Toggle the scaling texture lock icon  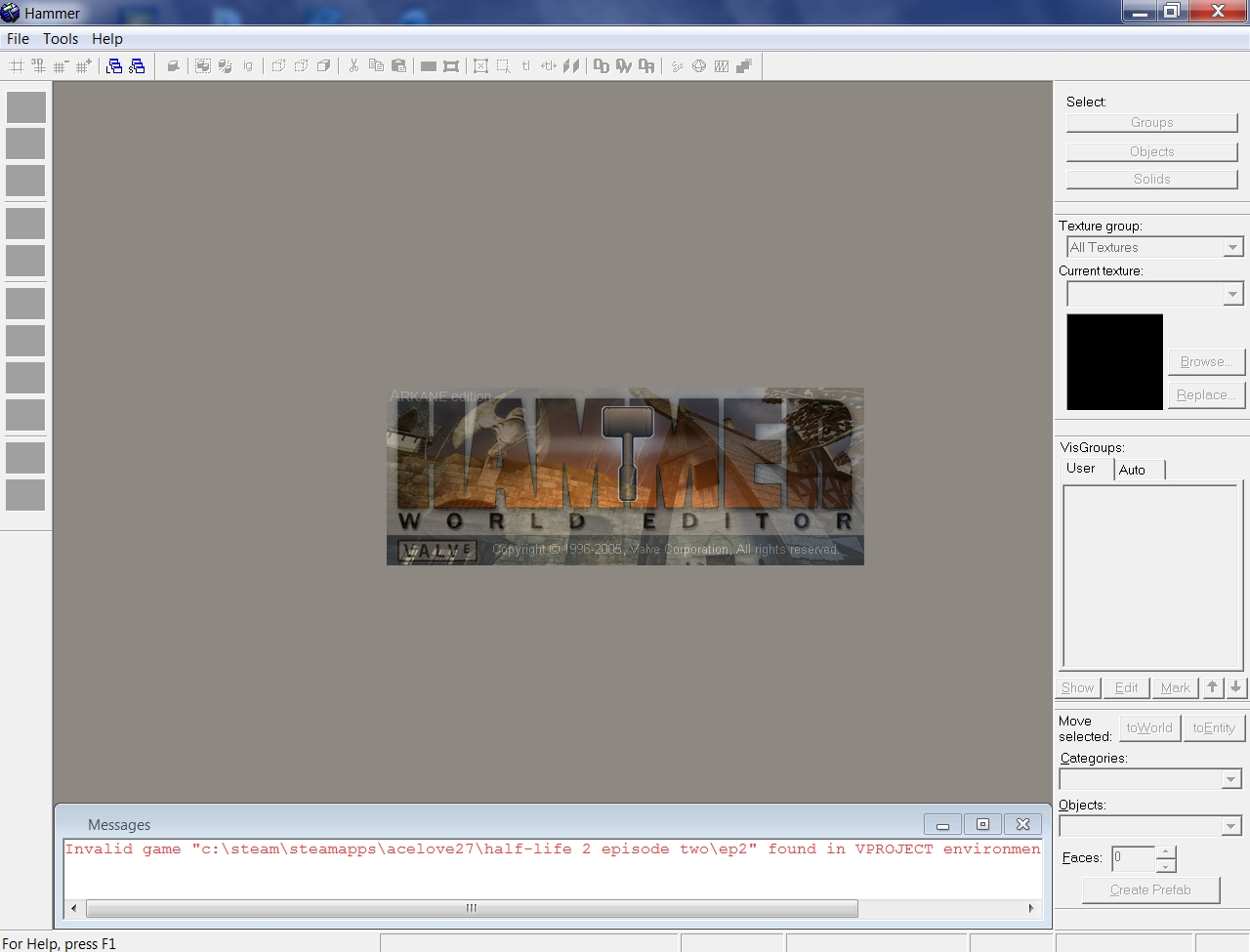tap(549, 66)
